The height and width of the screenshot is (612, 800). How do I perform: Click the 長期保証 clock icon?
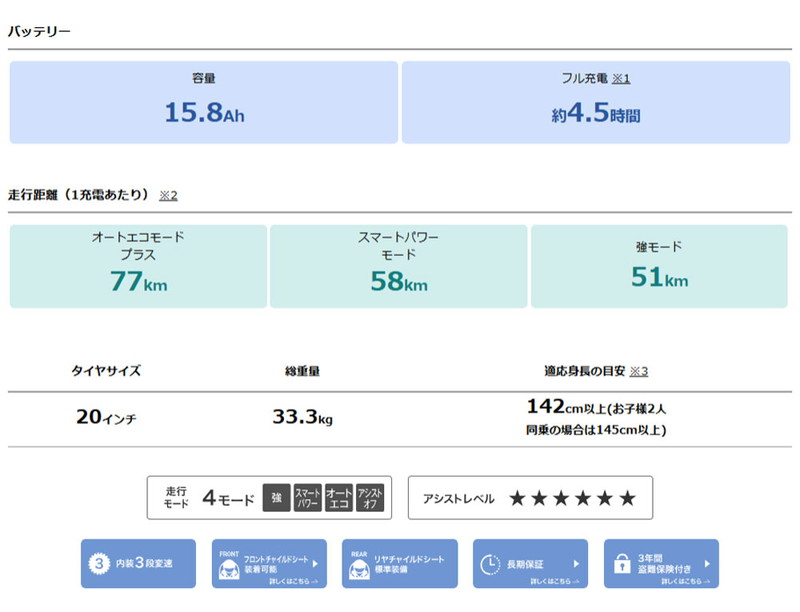tap(490, 564)
